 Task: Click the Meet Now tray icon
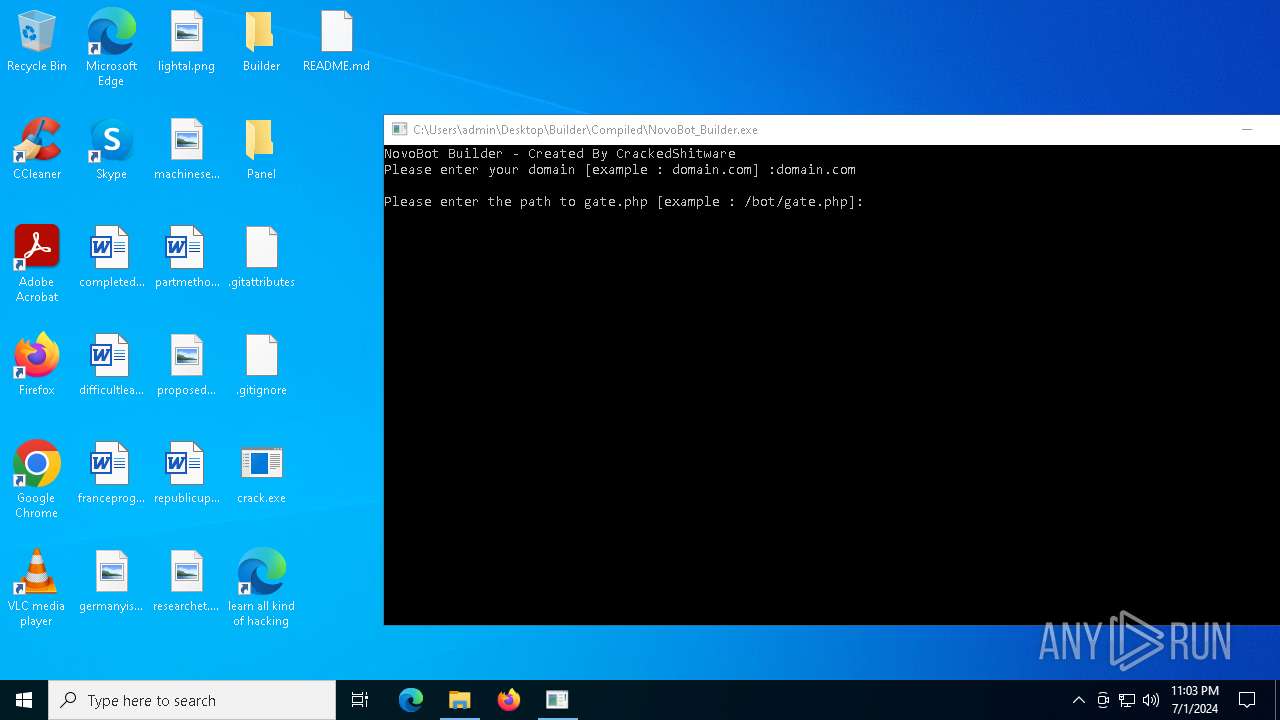point(1103,700)
